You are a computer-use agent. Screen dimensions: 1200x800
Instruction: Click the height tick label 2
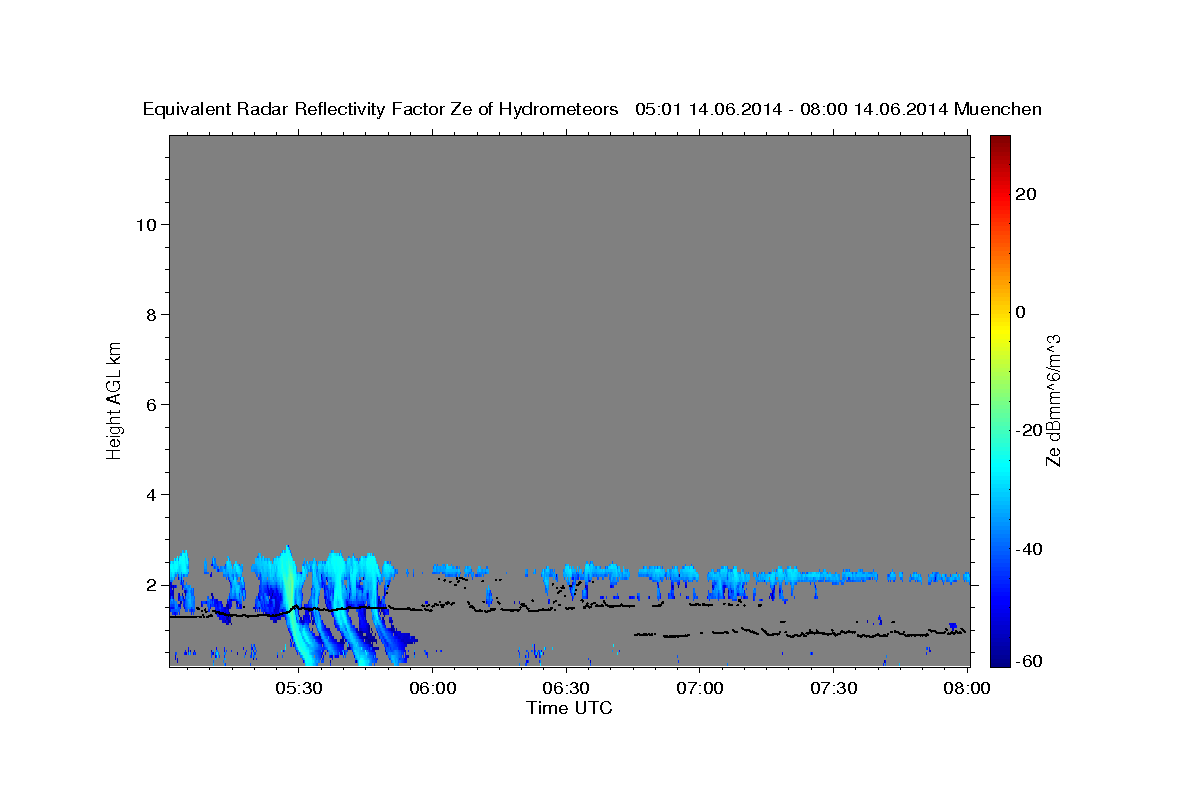click(x=152, y=584)
